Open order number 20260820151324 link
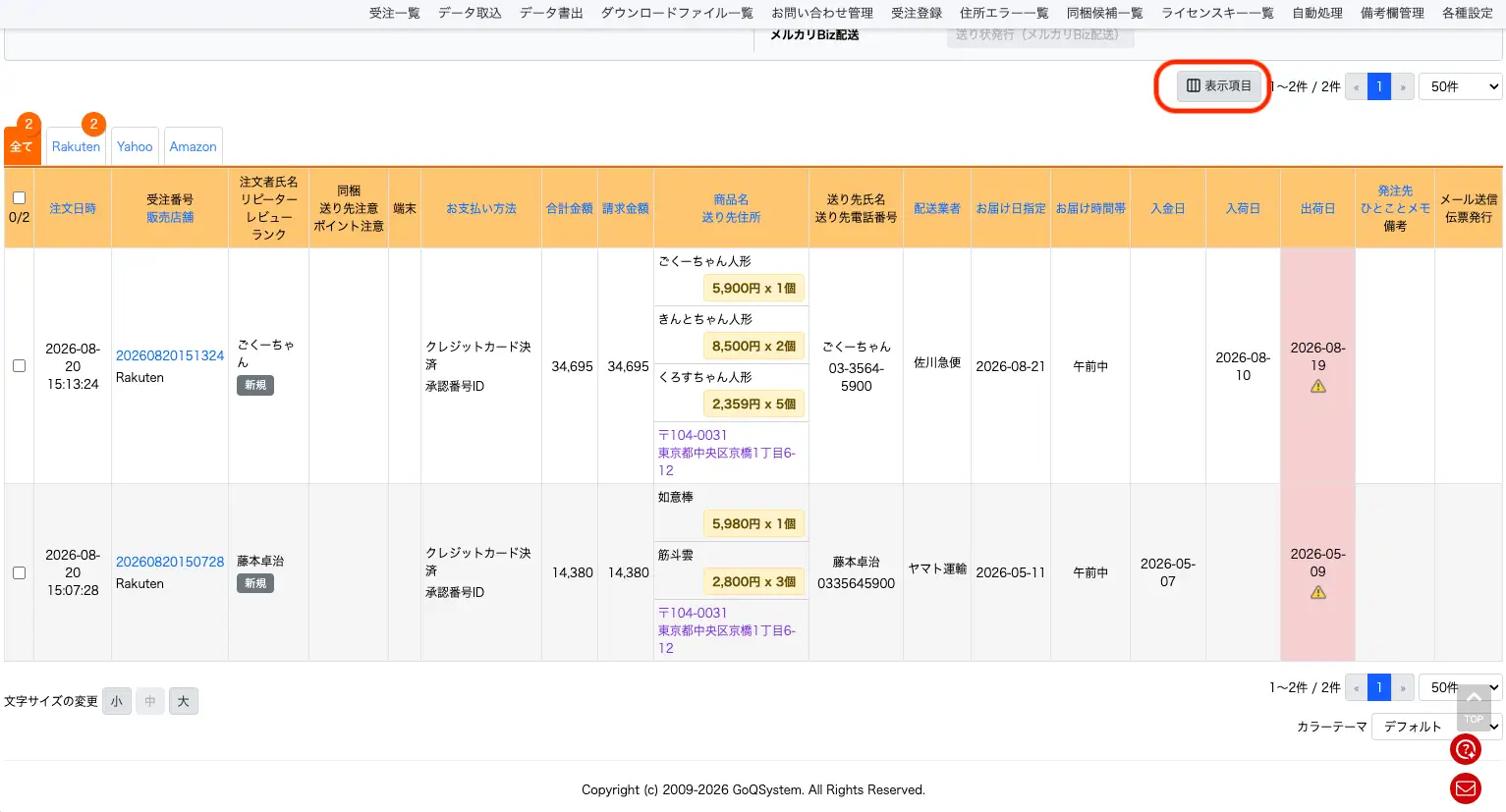 (x=170, y=355)
